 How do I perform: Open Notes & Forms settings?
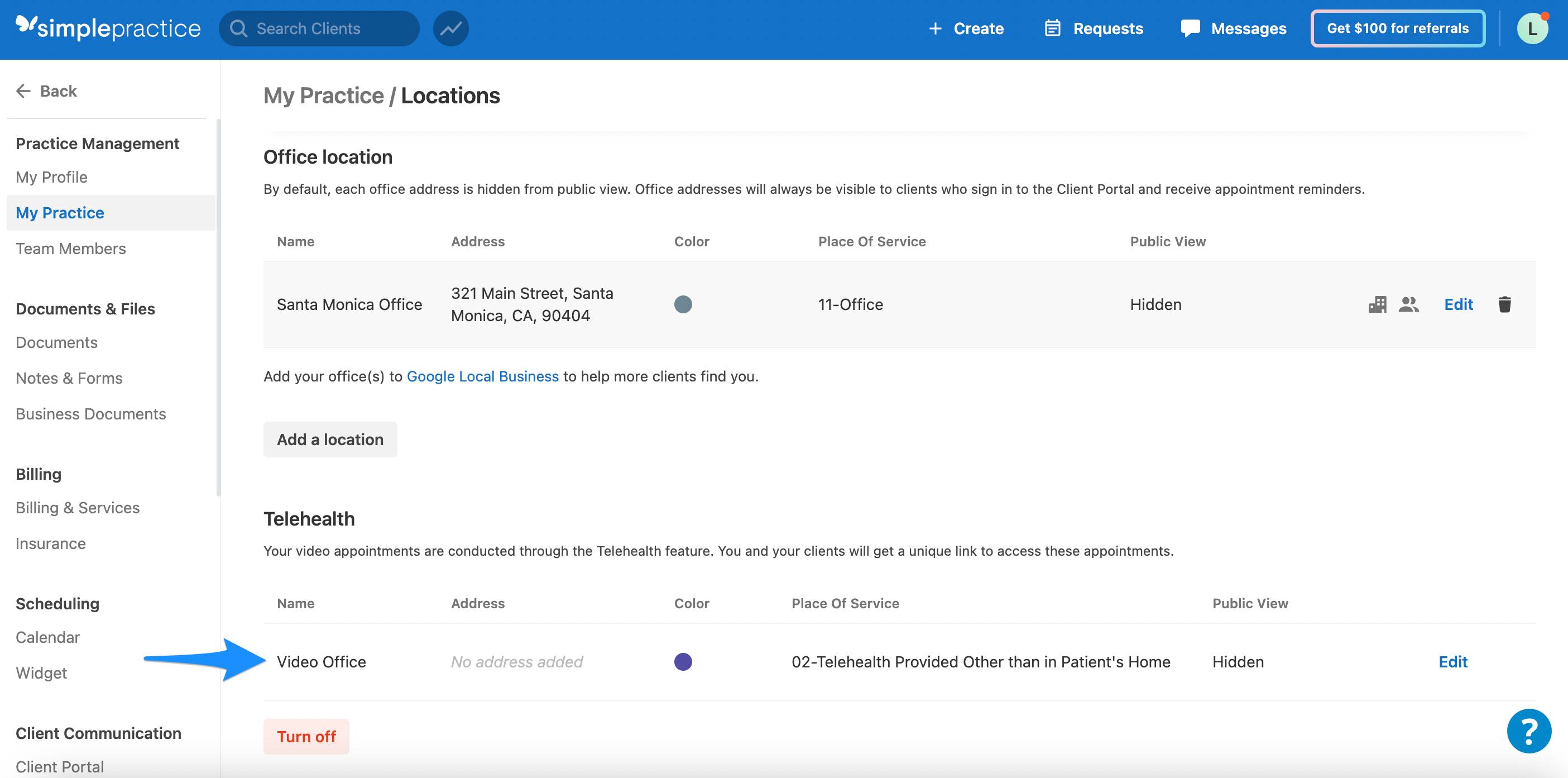[x=69, y=378]
